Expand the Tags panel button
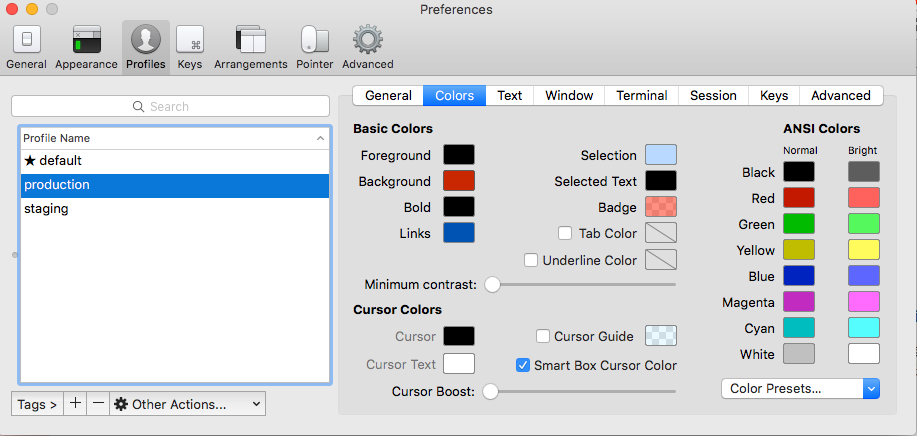This screenshot has width=917, height=436. coord(37,403)
